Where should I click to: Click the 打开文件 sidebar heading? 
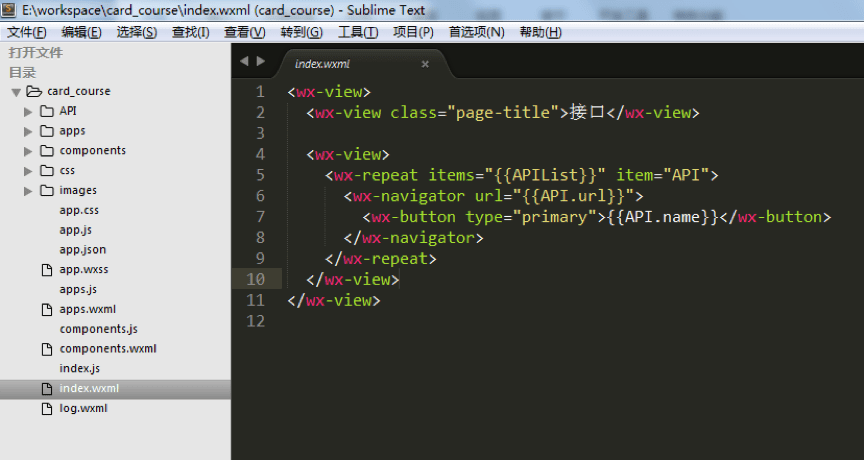point(36,53)
